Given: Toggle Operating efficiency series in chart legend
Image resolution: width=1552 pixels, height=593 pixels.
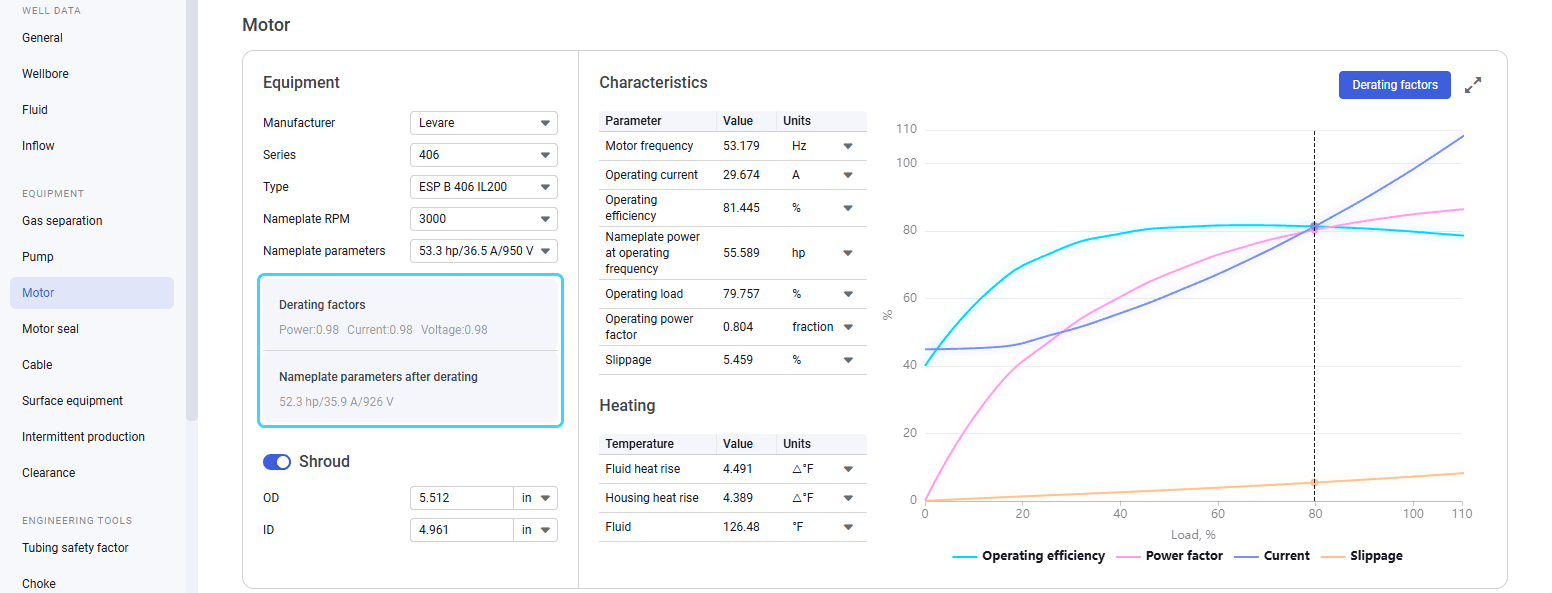Looking at the screenshot, I should tap(1029, 556).
